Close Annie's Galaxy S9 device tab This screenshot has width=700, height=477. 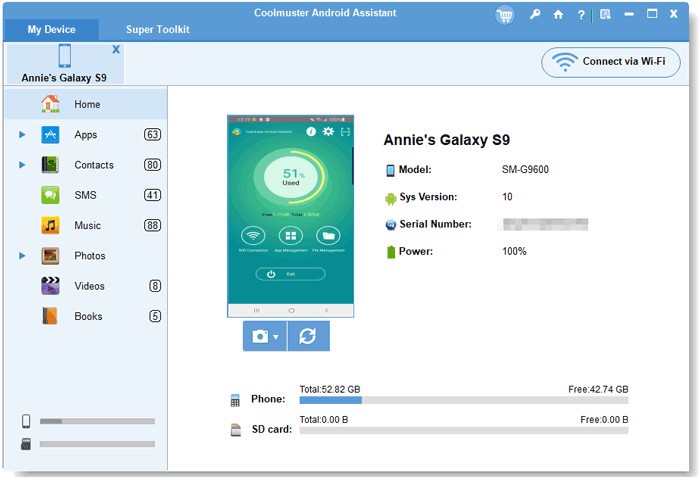pyautogui.click(x=116, y=49)
